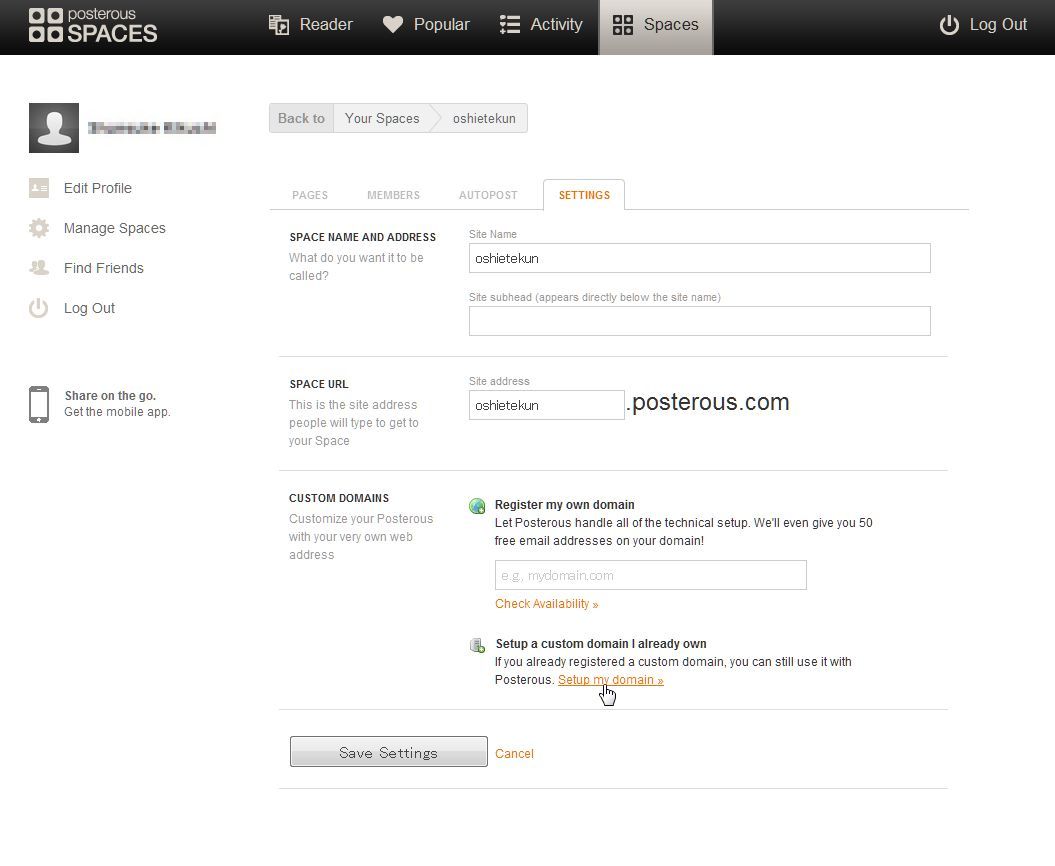Click the Register my own domain heading
This screenshot has width=1055, height=866.
[565, 505]
